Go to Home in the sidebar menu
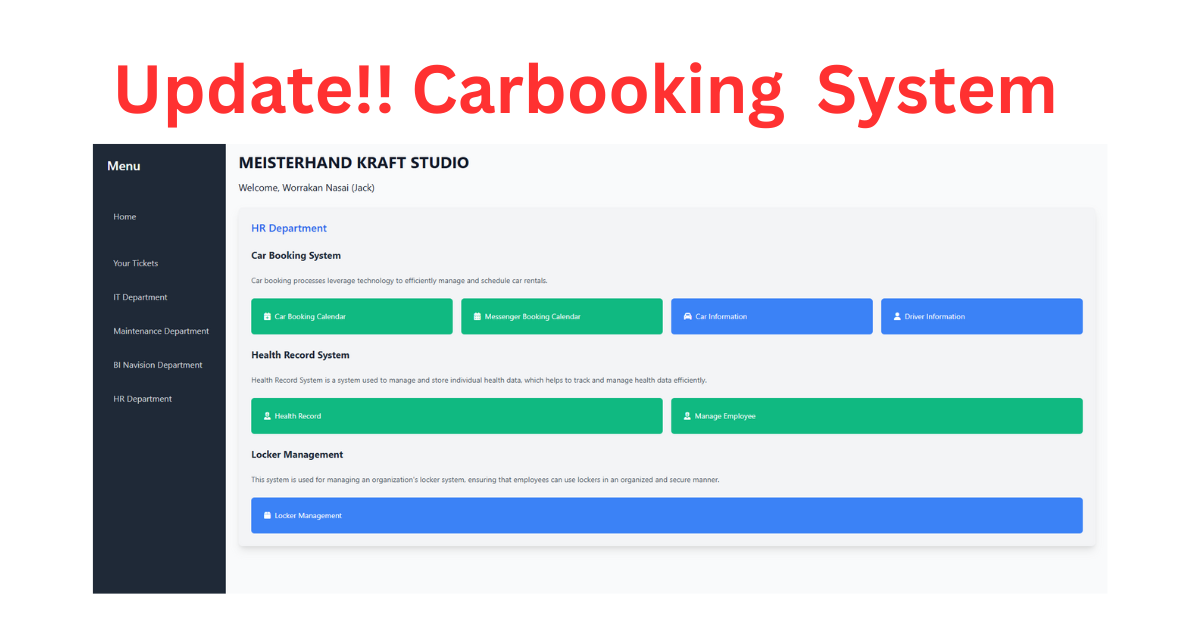Image resolution: width=1200 pixels, height=628 pixels. click(125, 217)
